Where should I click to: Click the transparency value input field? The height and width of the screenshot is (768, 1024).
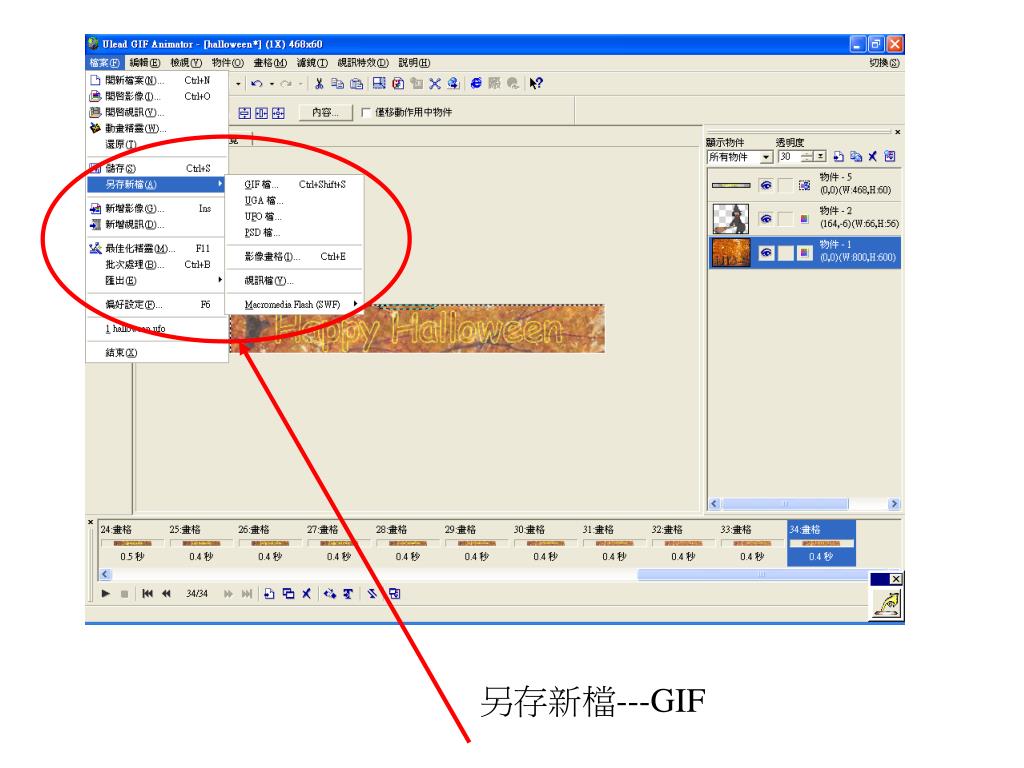click(x=790, y=157)
